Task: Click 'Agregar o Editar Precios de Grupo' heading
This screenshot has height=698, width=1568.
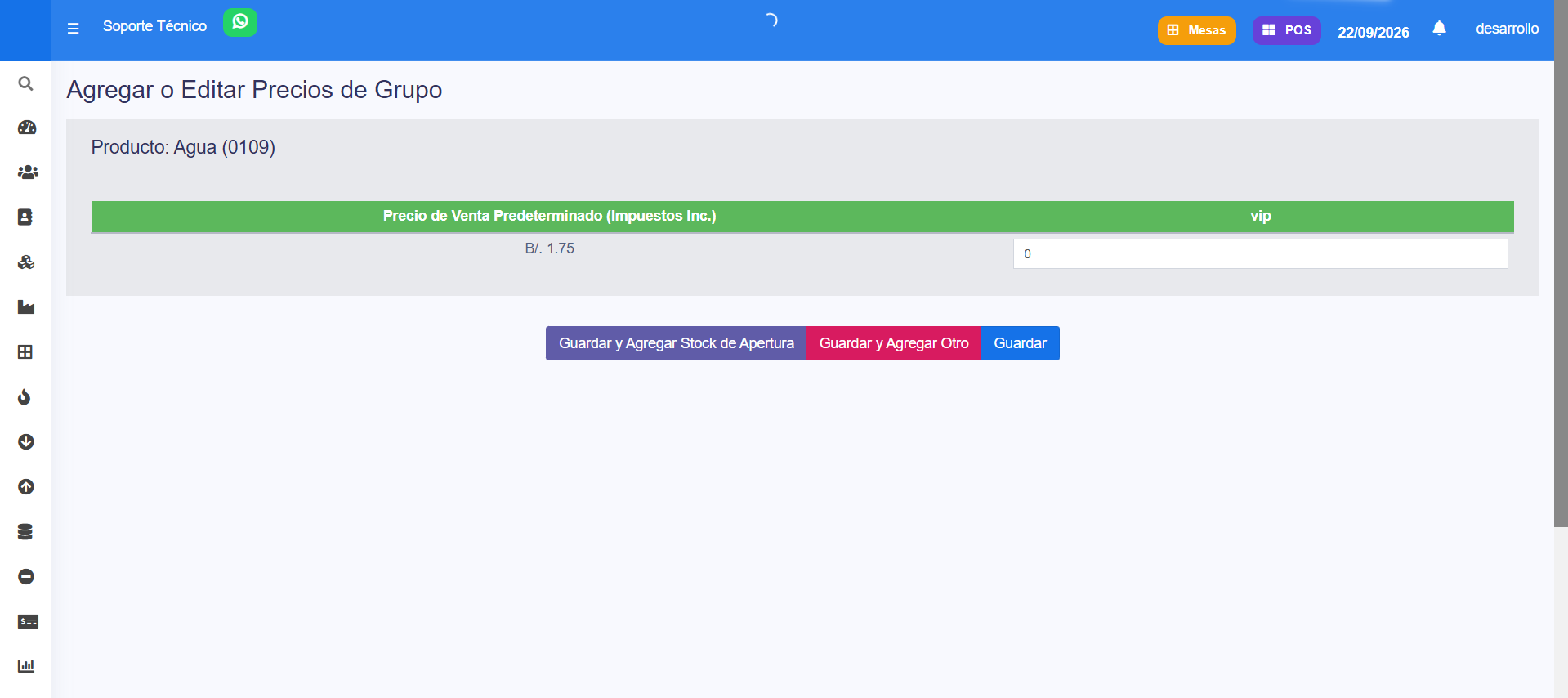Action: [254, 89]
